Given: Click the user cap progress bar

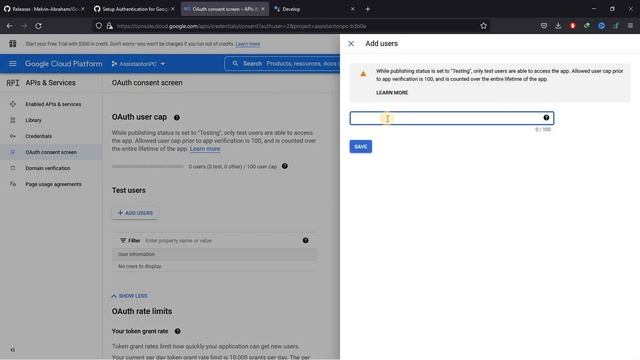Looking at the screenshot, I should pos(148,166).
